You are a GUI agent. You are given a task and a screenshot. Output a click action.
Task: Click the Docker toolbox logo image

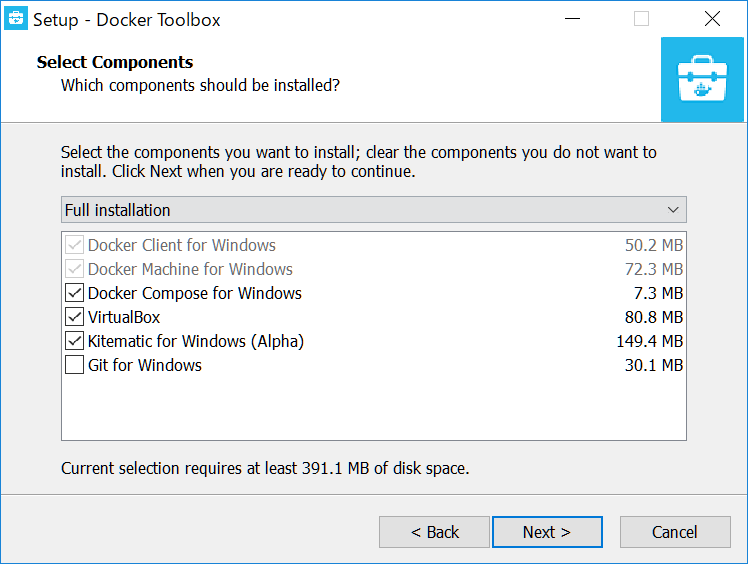pos(702,79)
